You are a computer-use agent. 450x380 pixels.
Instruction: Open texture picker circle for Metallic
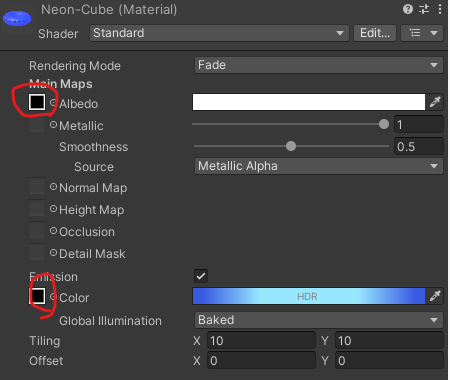[53, 125]
